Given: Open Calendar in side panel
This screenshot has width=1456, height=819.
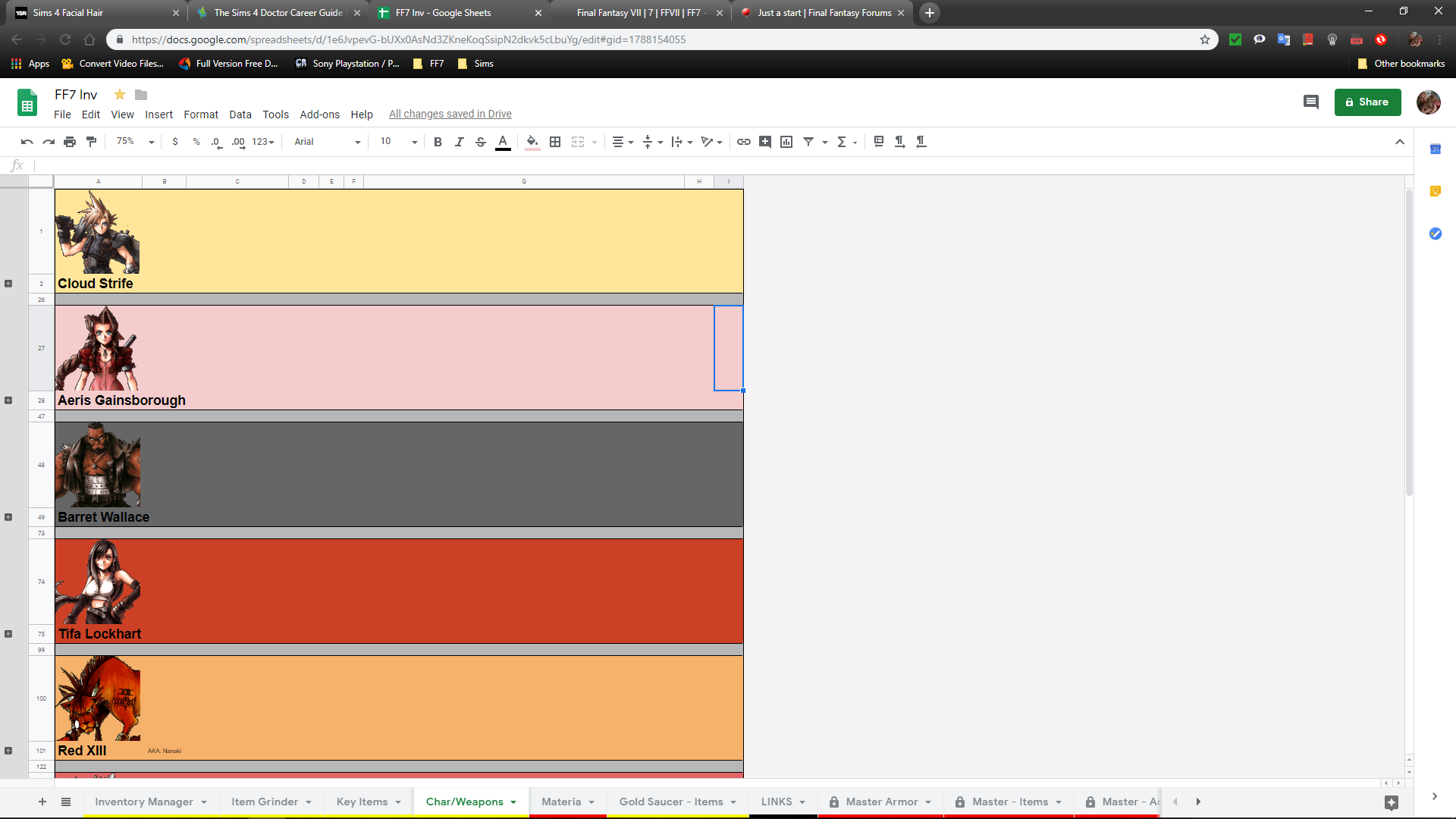Looking at the screenshot, I should [x=1435, y=149].
